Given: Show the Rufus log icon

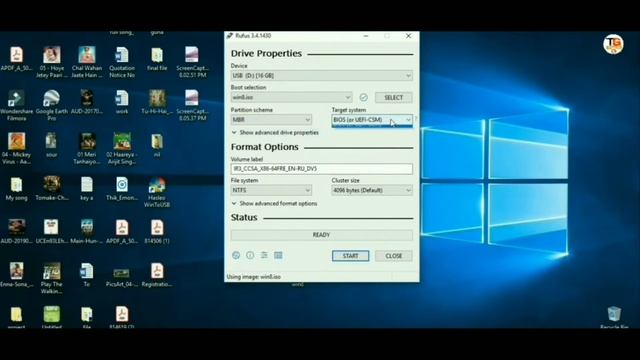Looking at the screenshot, I should click(278, 256).
